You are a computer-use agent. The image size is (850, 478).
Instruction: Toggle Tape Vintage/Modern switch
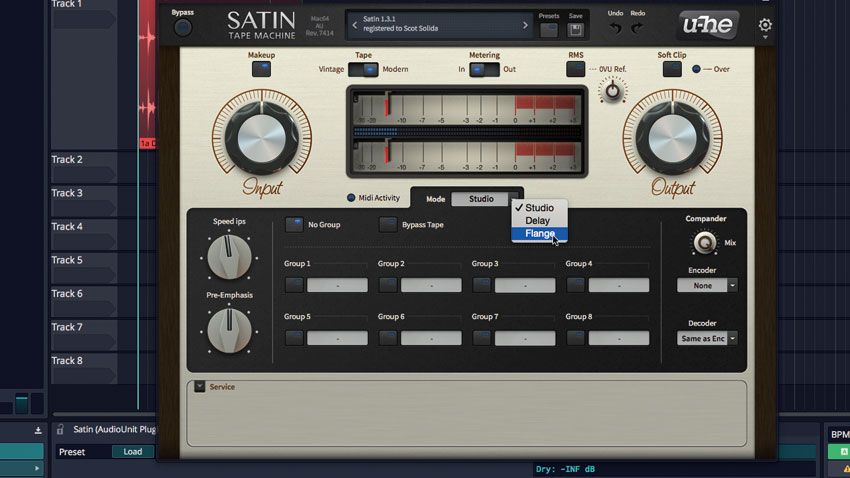pos(363,69)
